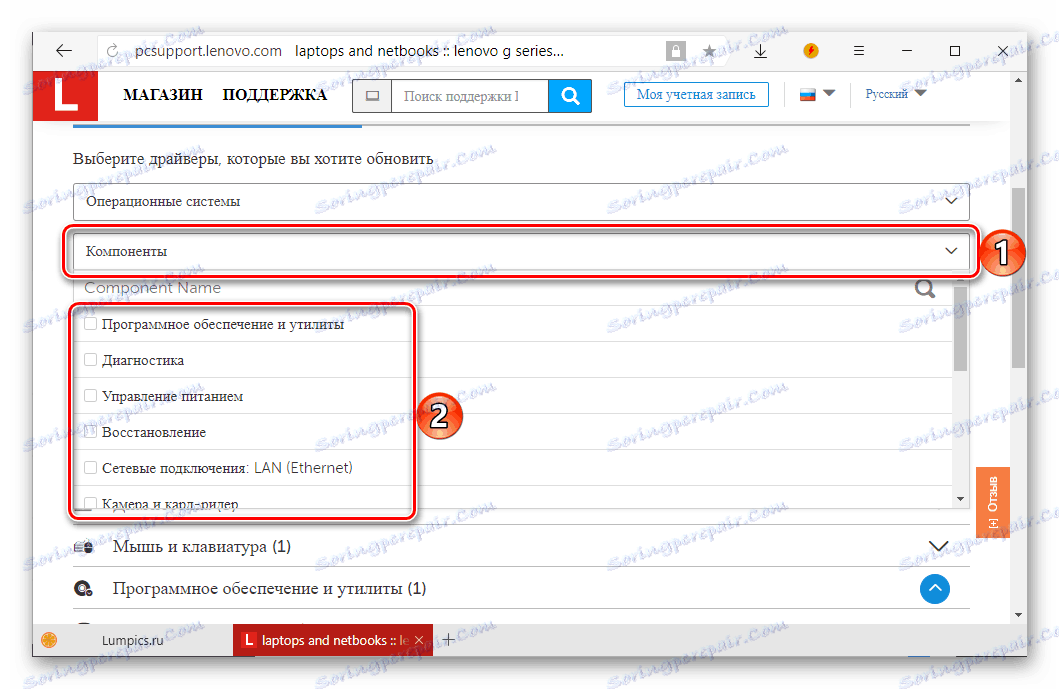
Task: Check the Управление питанием option
Action: tap(90, 395)
